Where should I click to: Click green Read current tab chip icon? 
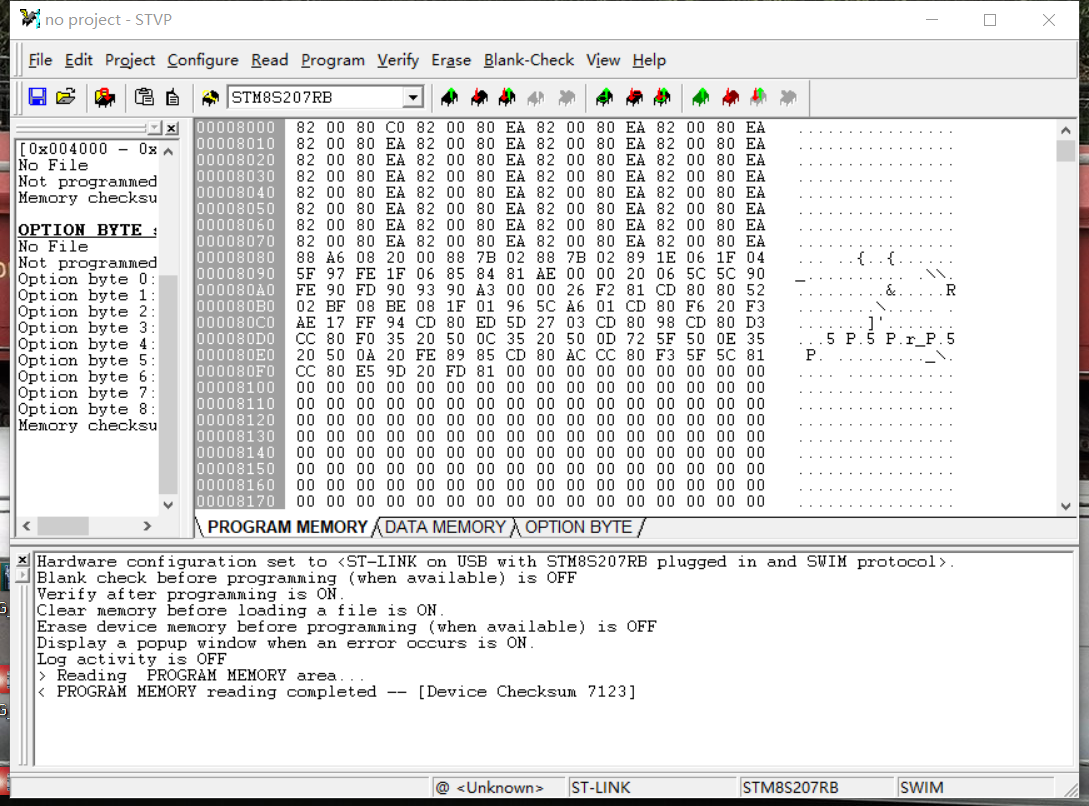pyautogui.click(x=449, y=97)
